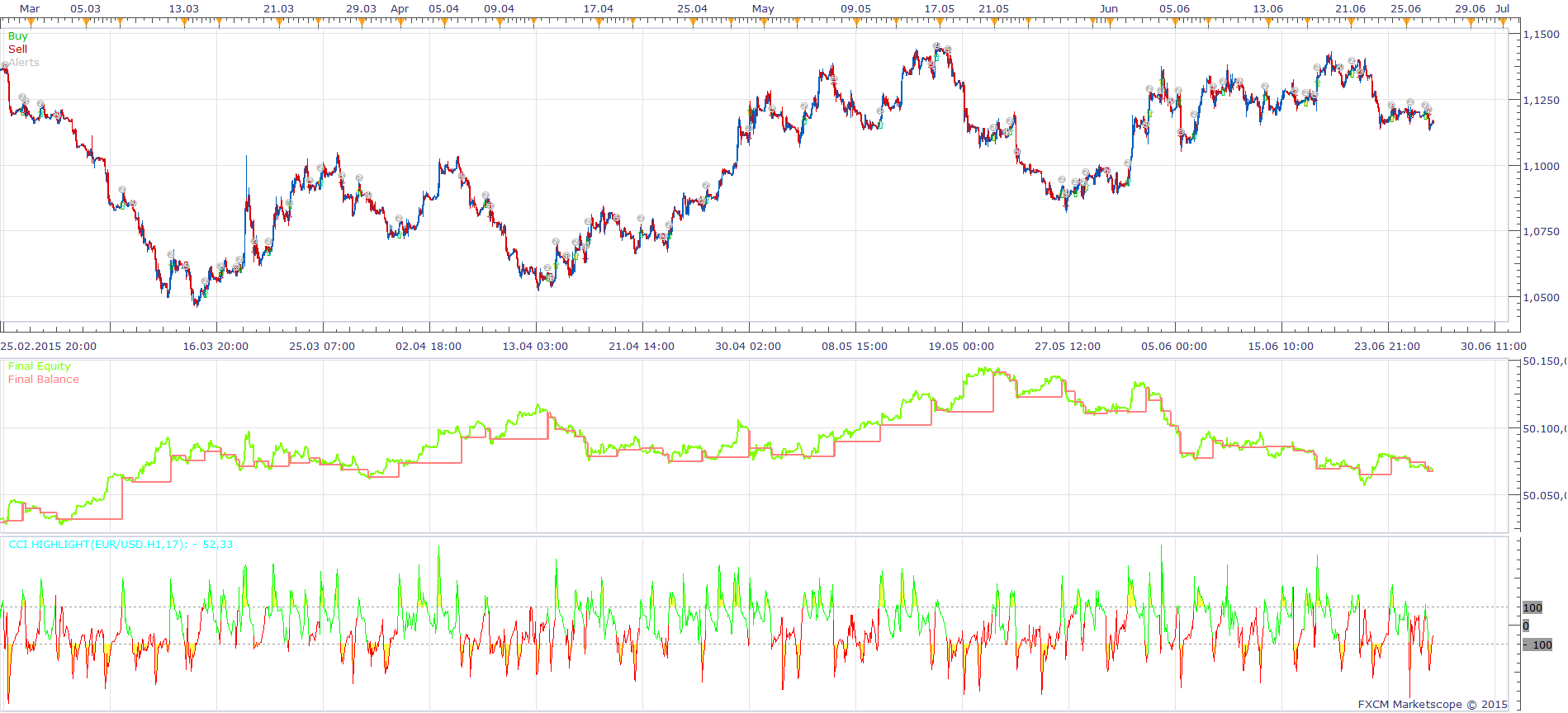This screenshot has height=713, width=1568.
Task: Click the 50.100 equity axis label
Action: pyautogui.click(x=1544, y=429)
